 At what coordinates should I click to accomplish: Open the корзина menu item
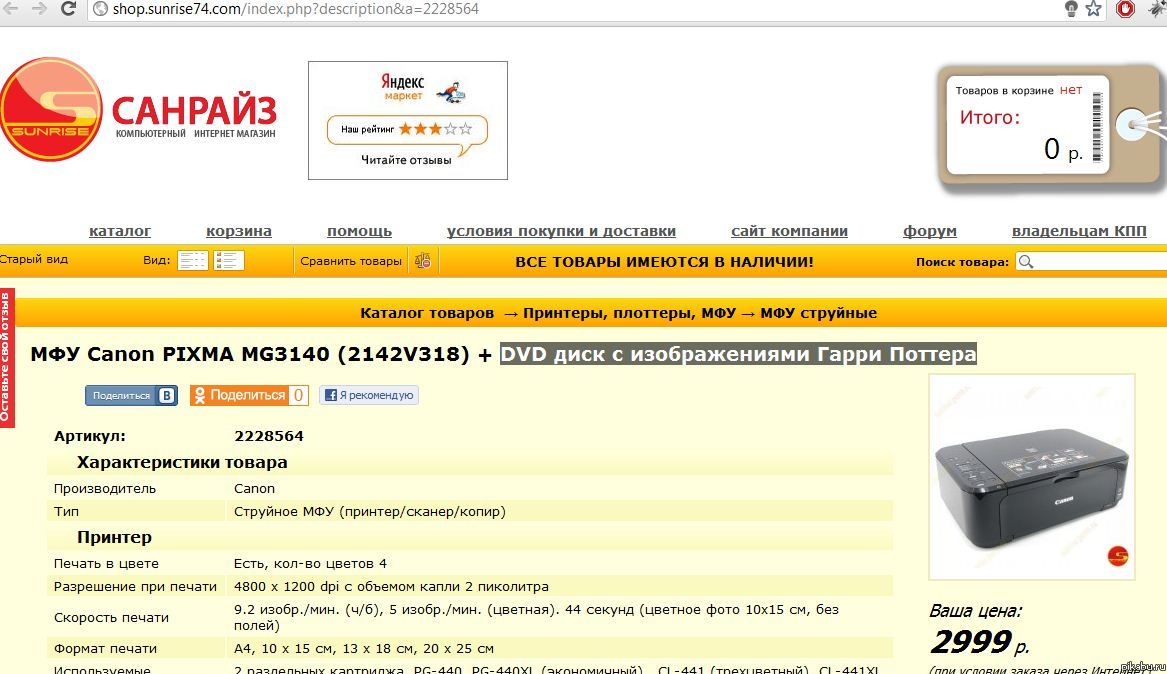(239, 231)
